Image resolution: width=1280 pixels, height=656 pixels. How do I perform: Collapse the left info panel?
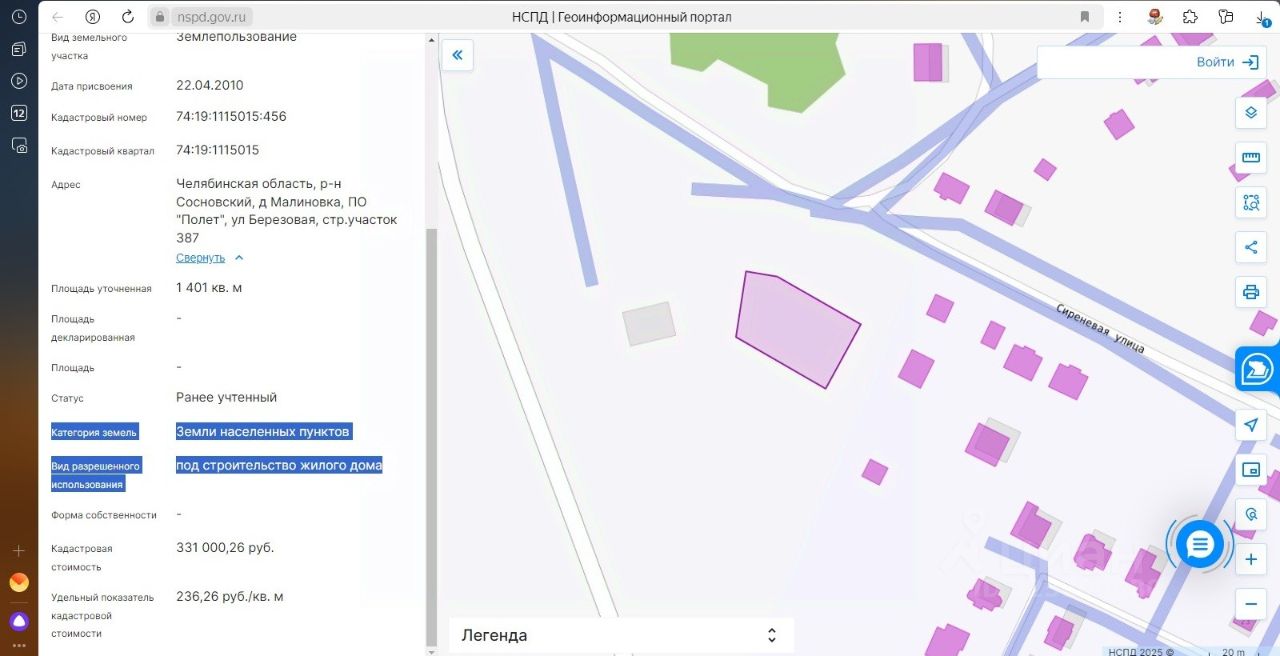(457, 55)
